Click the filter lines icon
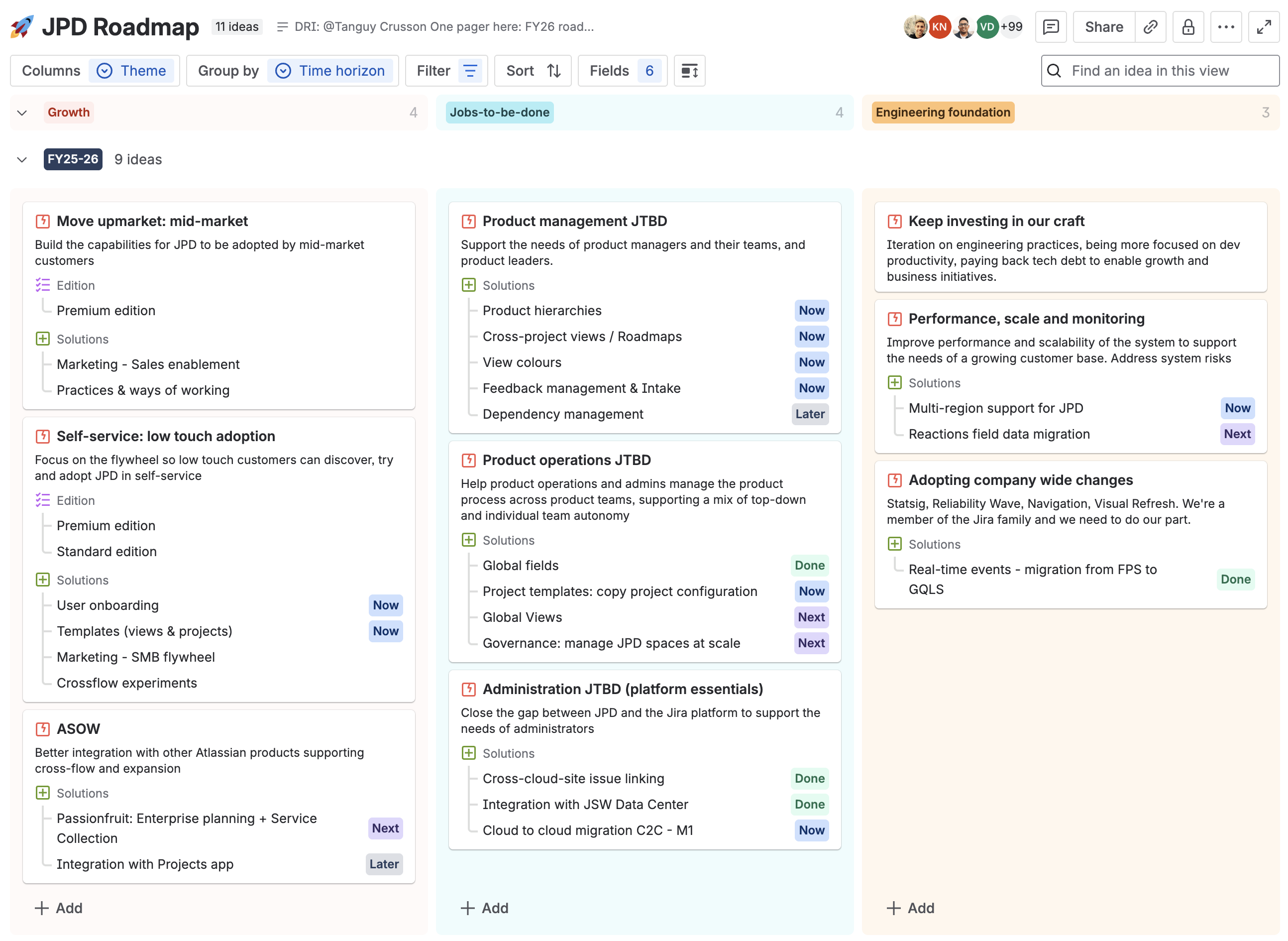This screenshot has width=1288, height=941. (470, 71)
